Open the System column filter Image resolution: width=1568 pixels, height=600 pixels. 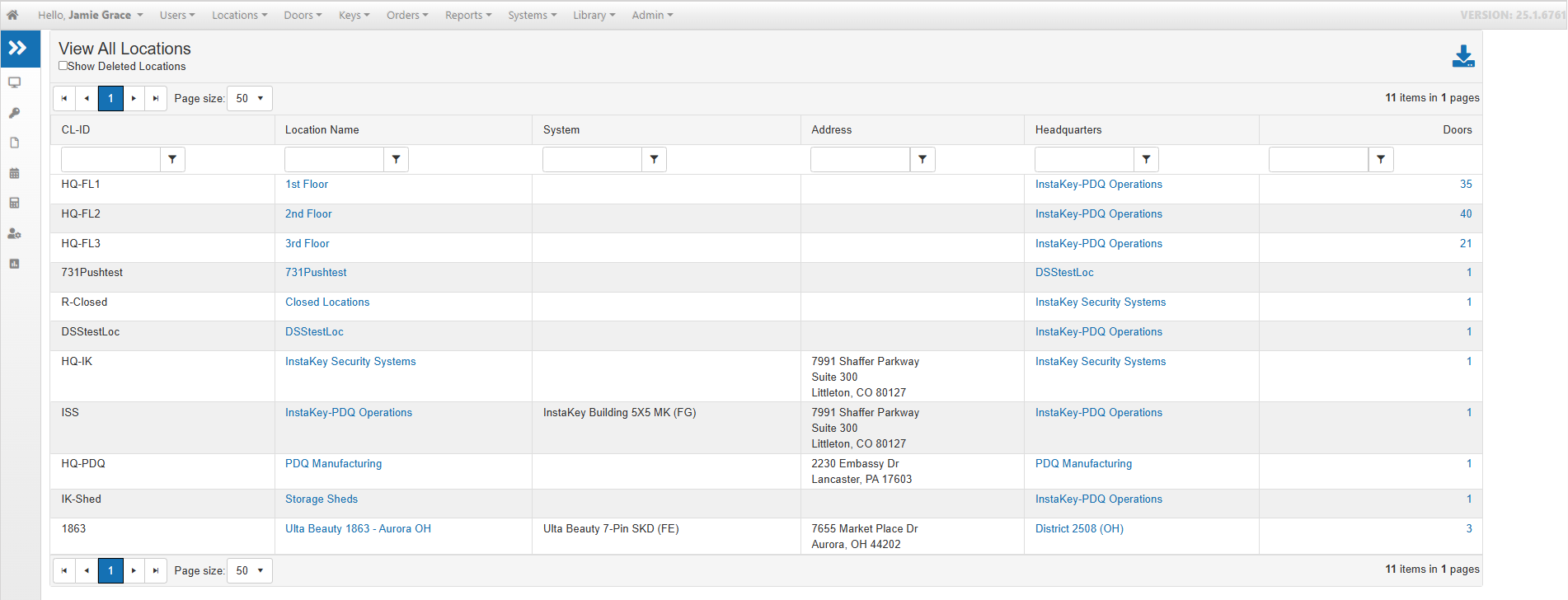click(654, 159)
